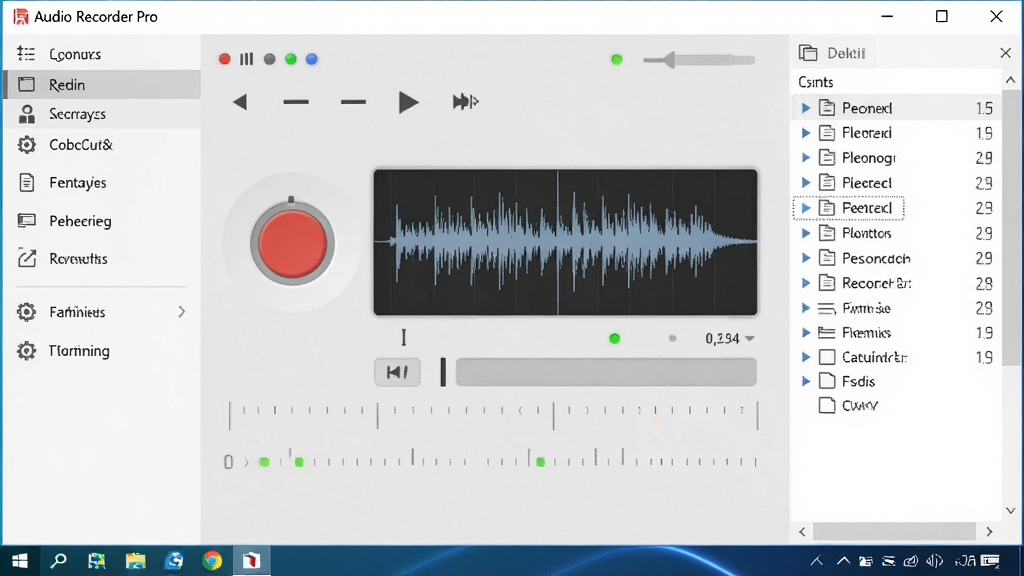Click the document icon next to Fentayes

coord(27,183)
